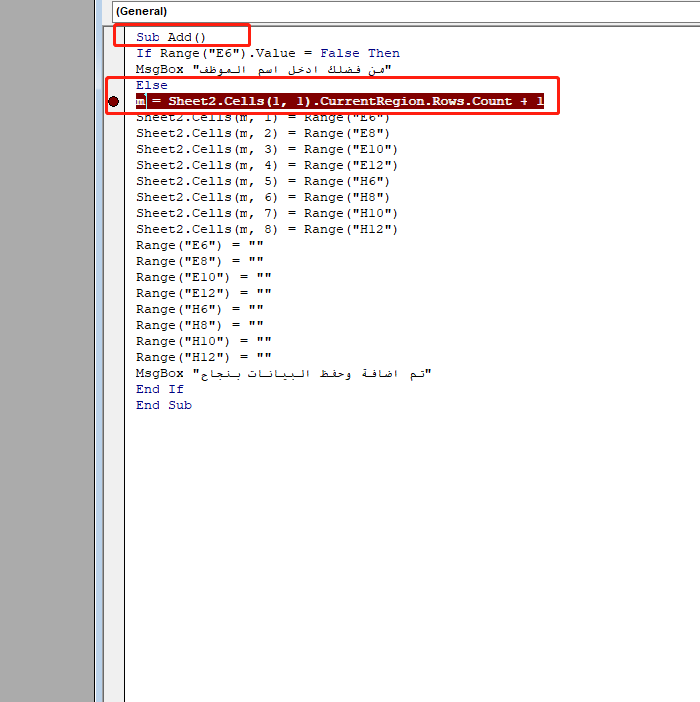Click the line 'Sheet2.Cells(m, 5) = Range("H6")'

(263, 181)
